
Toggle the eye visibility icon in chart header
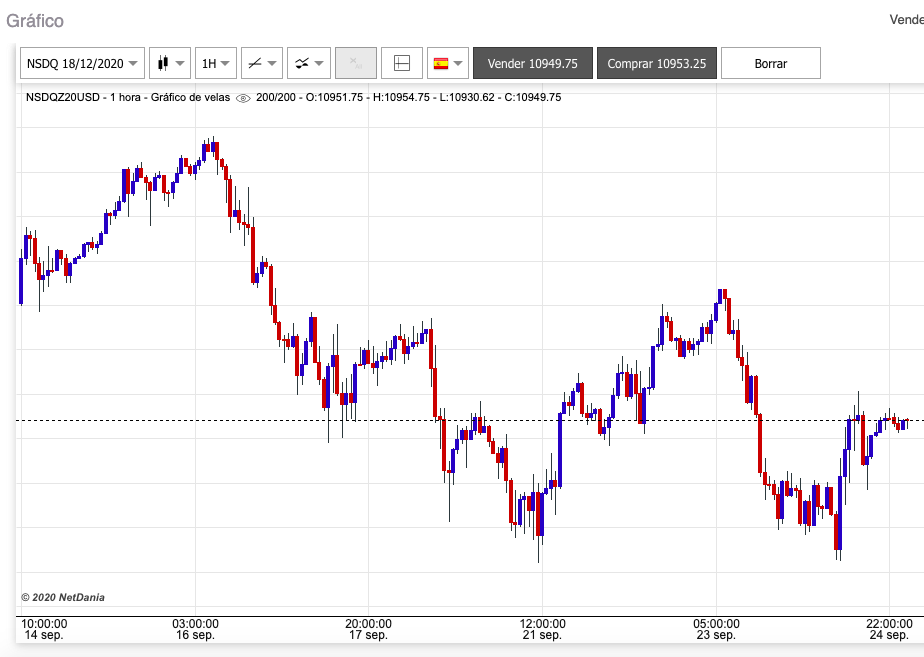click(242, 98)
